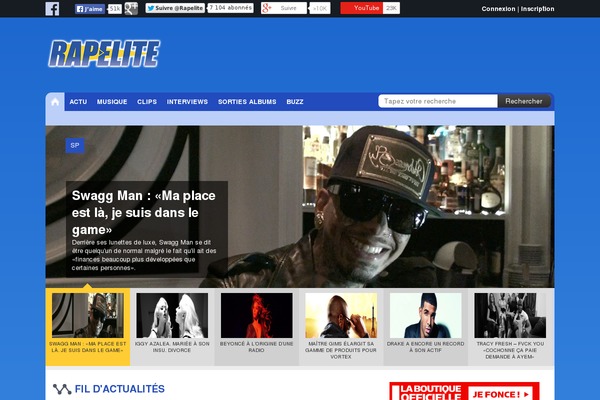The height and width of the screenshot is (400, 600).
Task: Click the Facebook J'aime button
Action: click(x=90, y=9)
